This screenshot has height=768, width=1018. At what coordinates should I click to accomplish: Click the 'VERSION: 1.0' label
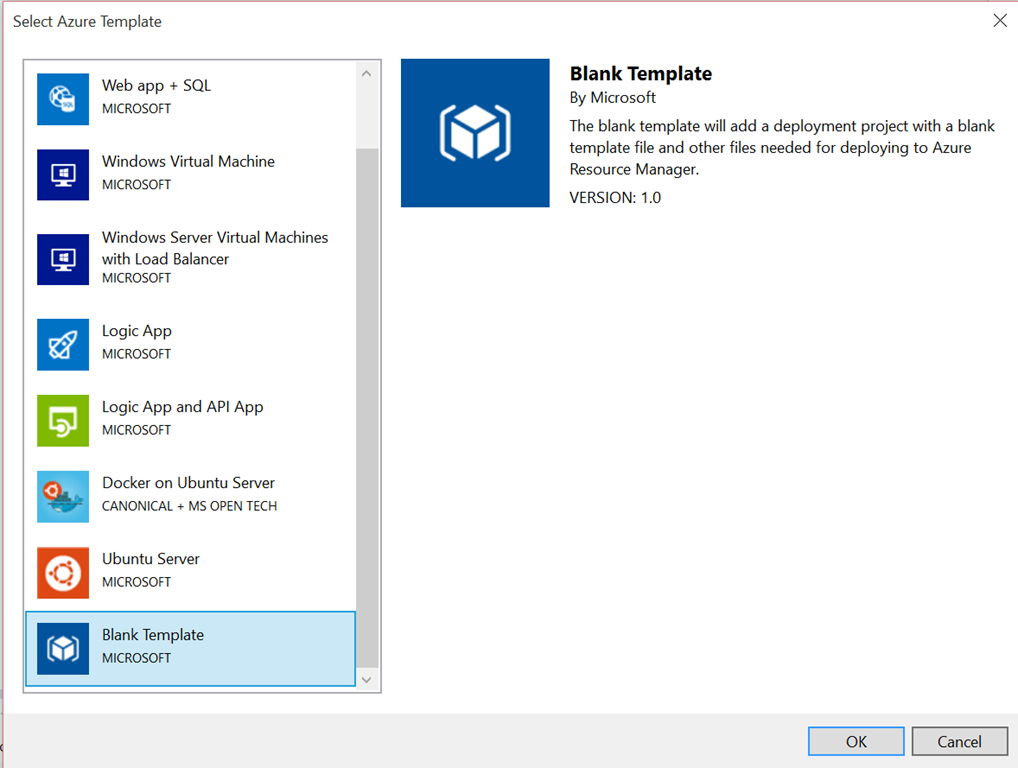tap(615, 198)
